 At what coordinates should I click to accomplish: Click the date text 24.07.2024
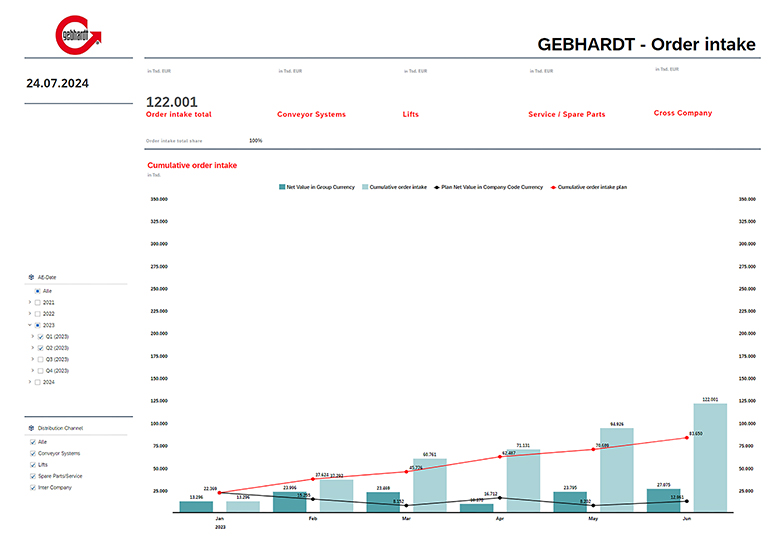(57, 83)
